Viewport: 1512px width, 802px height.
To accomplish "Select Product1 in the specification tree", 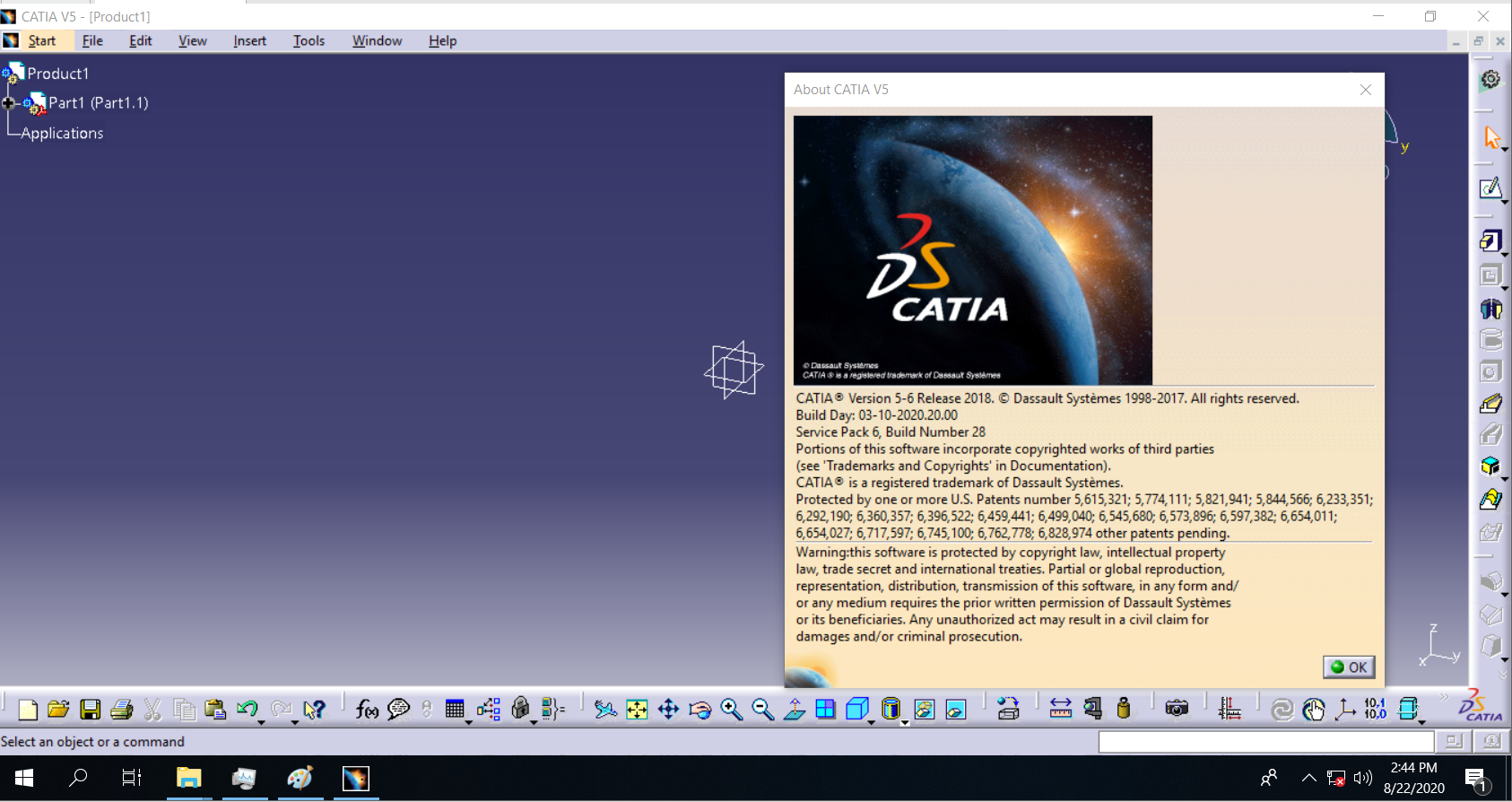I will point(57,74).
